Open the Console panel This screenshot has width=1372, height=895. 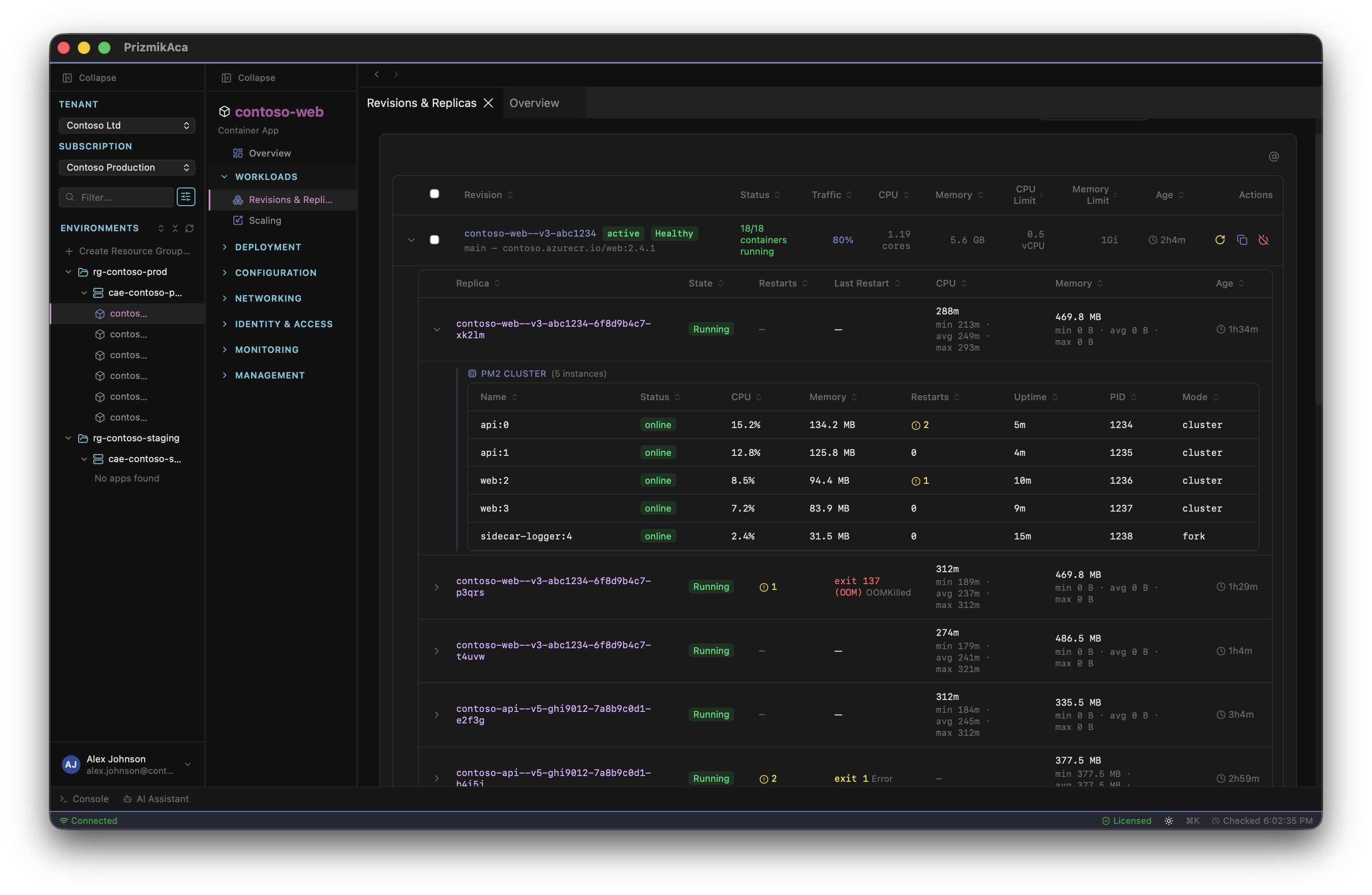point(85,799)
